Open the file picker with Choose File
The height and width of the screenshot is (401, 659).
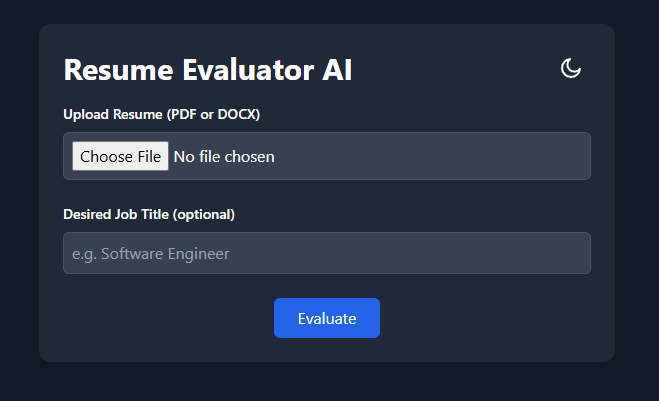point(120,156)
